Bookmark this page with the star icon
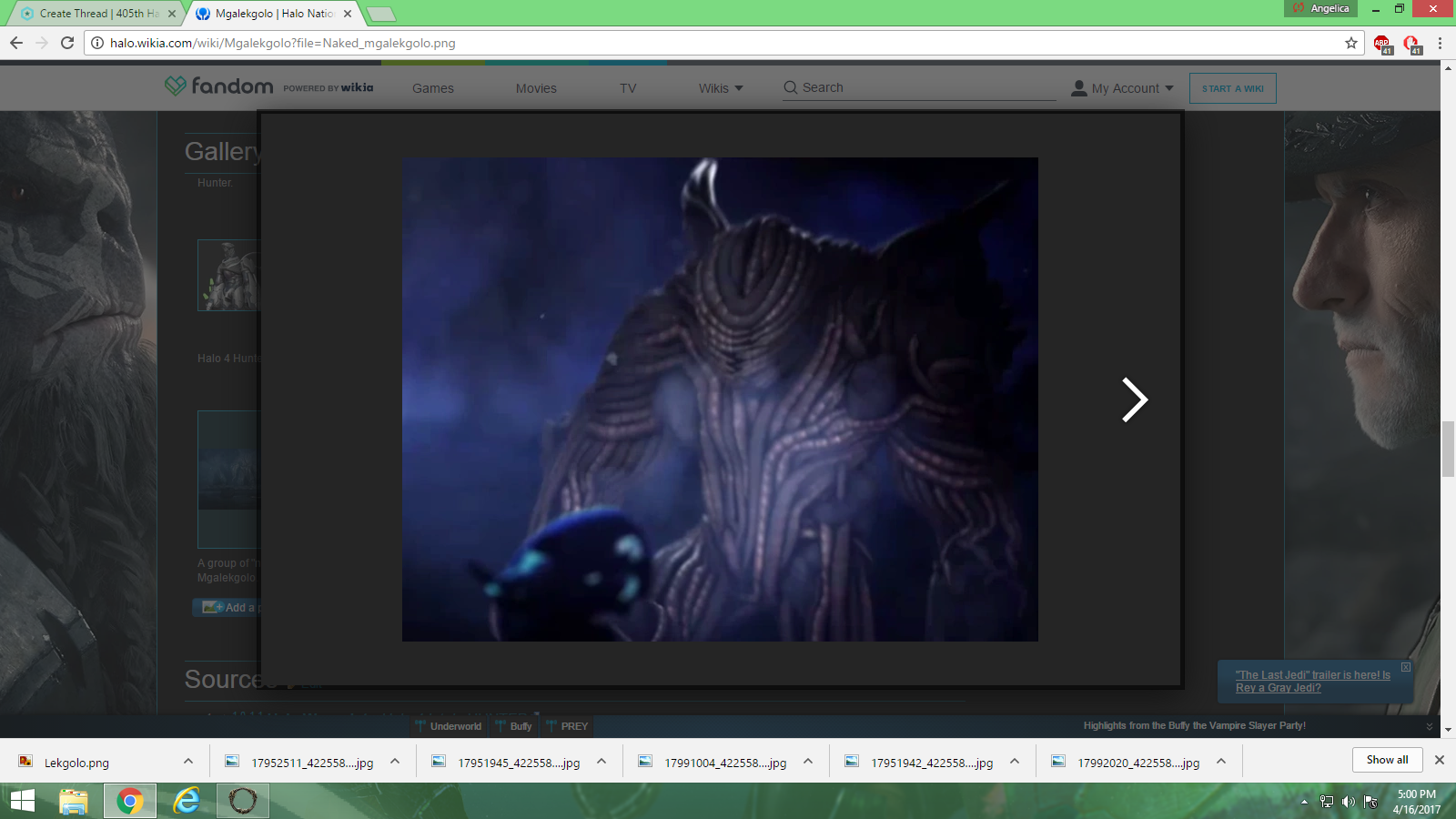This screenshot has height=819, width=1456. pos(1351,43)
